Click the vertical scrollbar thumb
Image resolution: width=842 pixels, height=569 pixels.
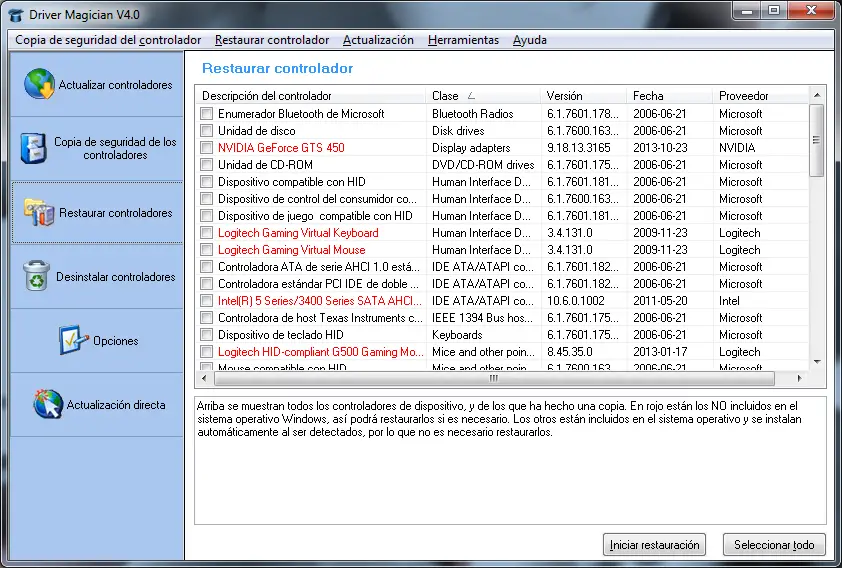point(817,140)
